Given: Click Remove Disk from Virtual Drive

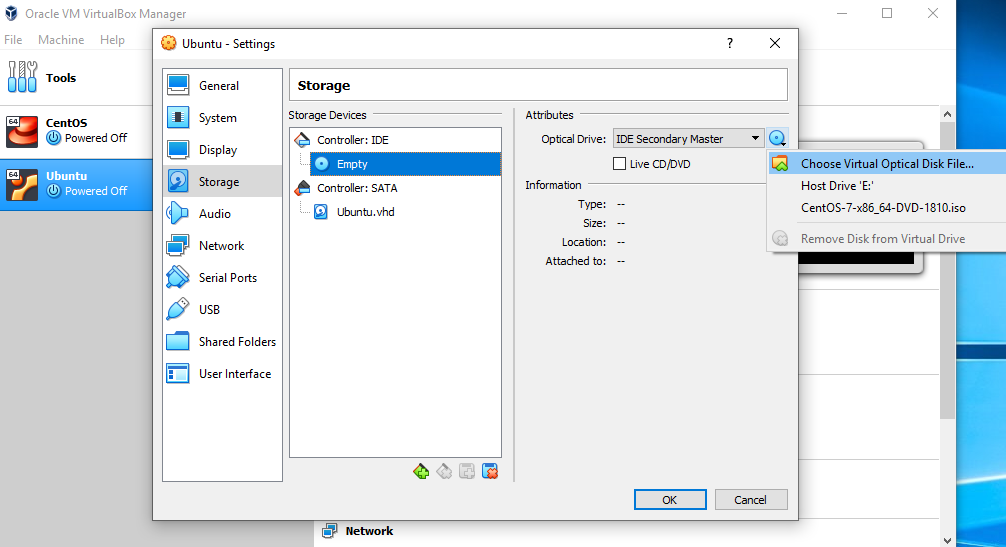Looking at the screenshot, I should pos(887,239).
